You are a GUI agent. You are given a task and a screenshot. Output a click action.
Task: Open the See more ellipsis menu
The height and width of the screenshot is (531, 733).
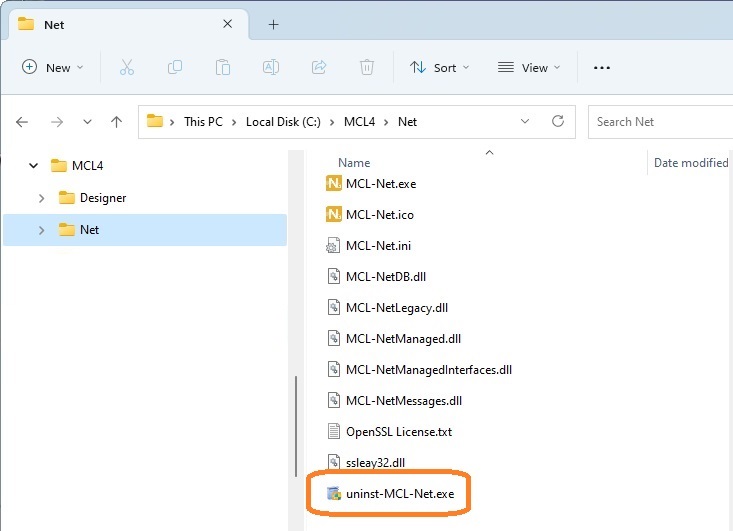(x=602, y=68)
